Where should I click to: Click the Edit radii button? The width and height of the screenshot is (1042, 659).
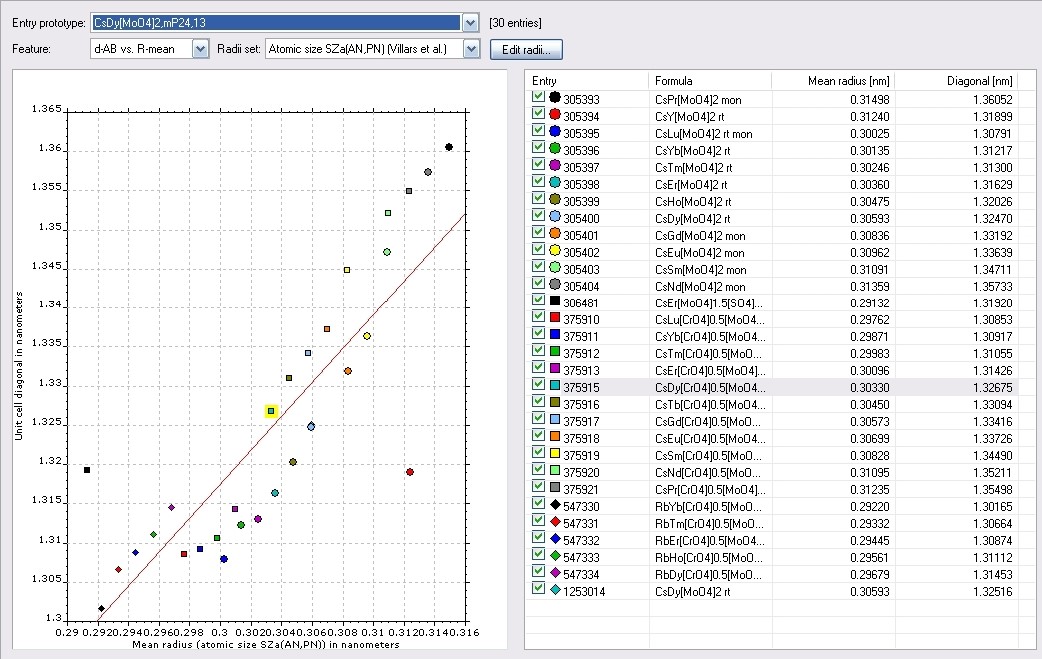[526, 49]
